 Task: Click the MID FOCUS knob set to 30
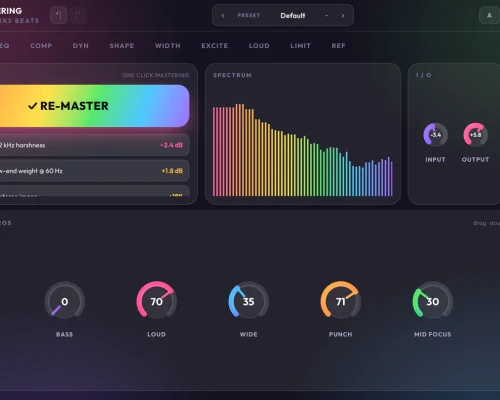point(433,301)
